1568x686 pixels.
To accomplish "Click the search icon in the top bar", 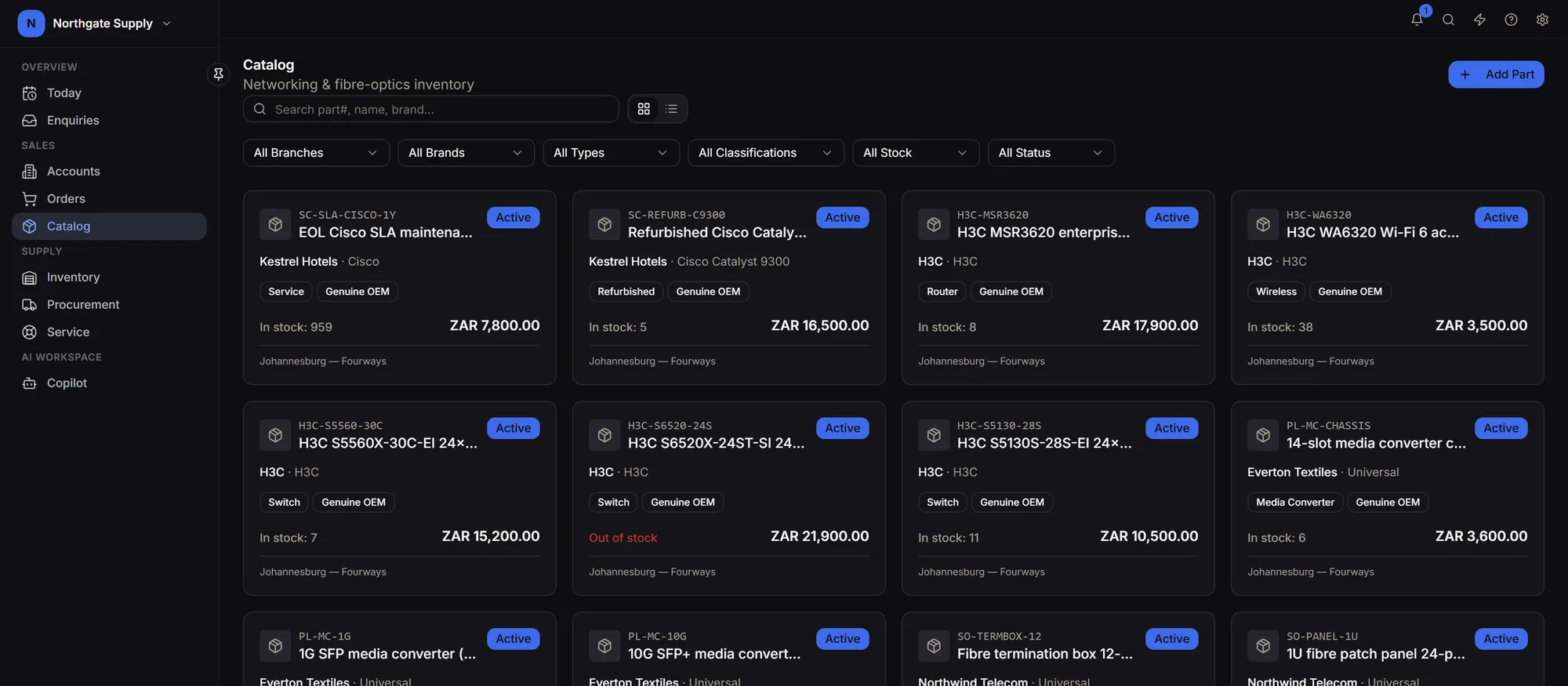I will [1448, 20].
